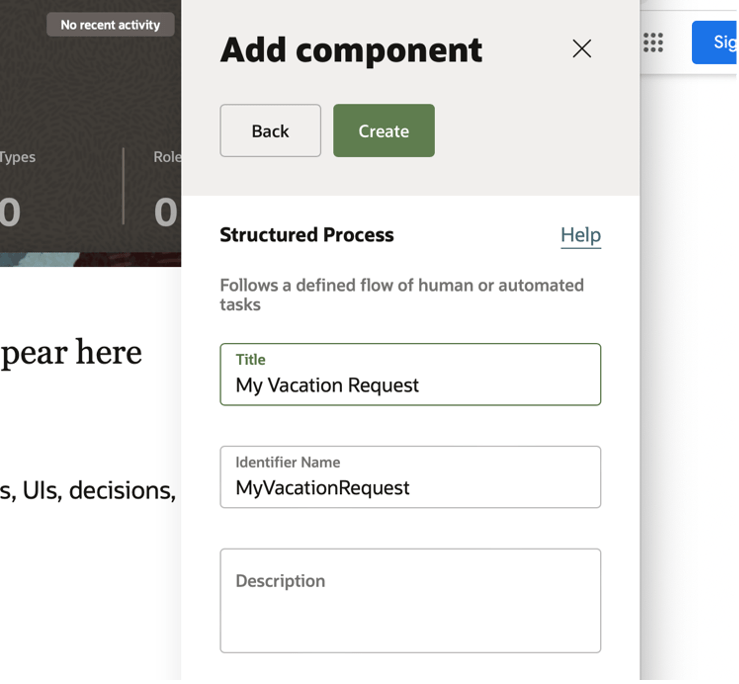Select the Roles count statistic
The height and width of the screenshot is (684, 739).
[166, 211]
